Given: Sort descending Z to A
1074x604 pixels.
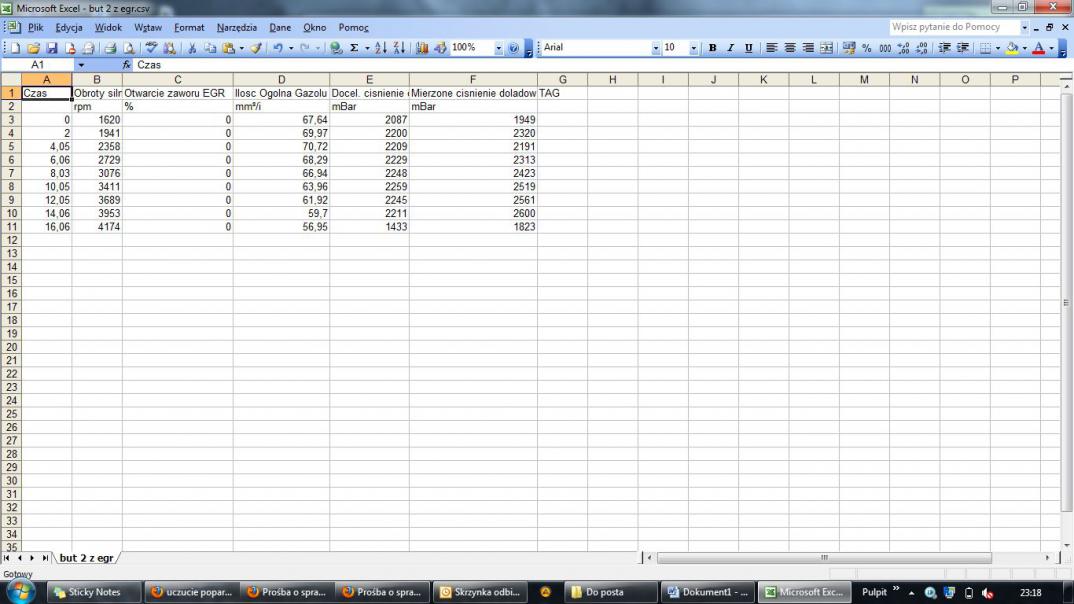Looking at the screenshot, I should coord(399,48).
